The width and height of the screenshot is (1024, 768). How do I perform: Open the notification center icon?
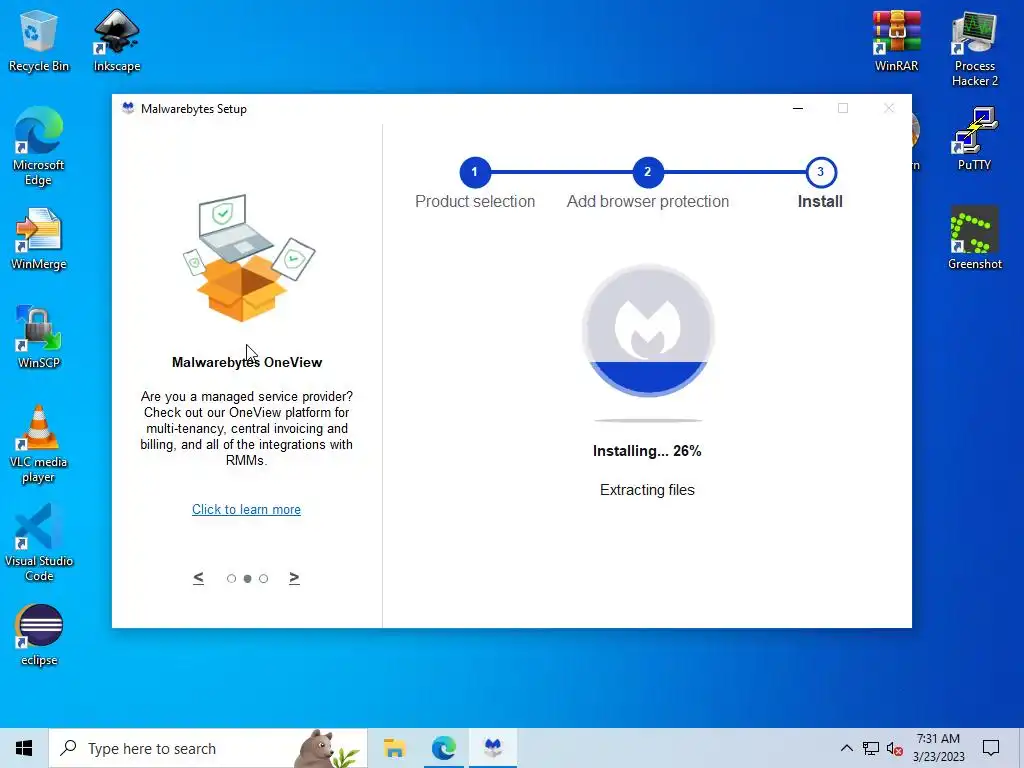(x=991, y=748)
